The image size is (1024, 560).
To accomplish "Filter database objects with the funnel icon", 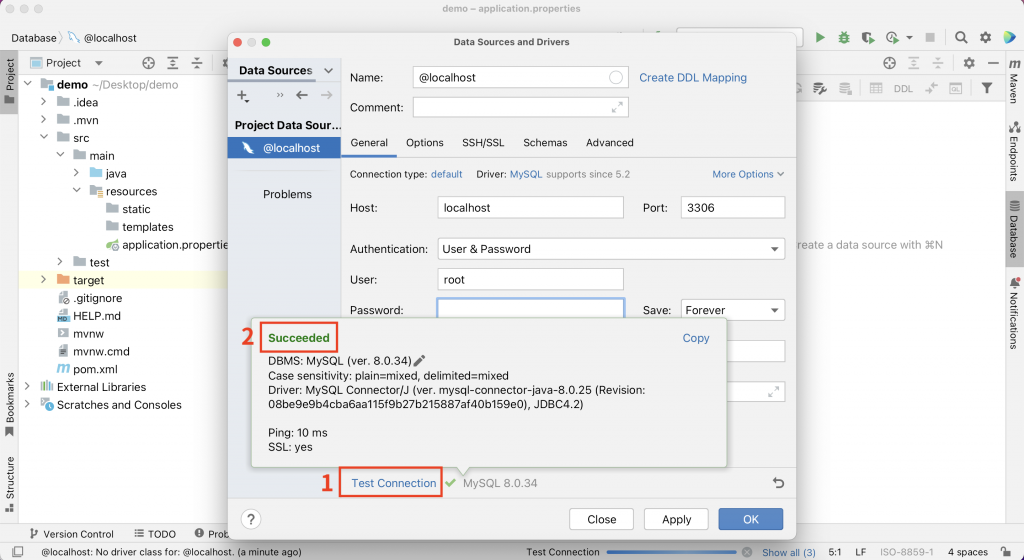I will pyautogui.click(x=987, y=88).
